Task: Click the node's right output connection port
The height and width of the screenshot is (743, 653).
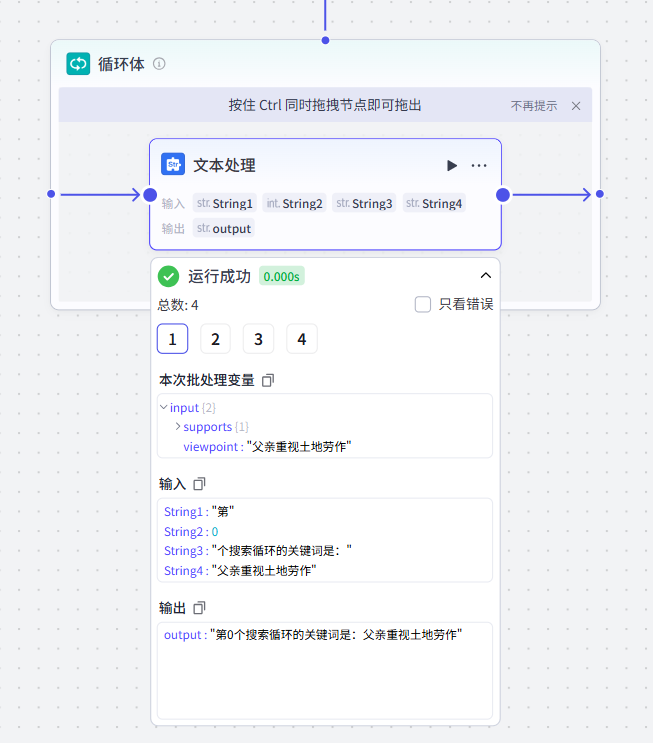Action: coord(503,194)
